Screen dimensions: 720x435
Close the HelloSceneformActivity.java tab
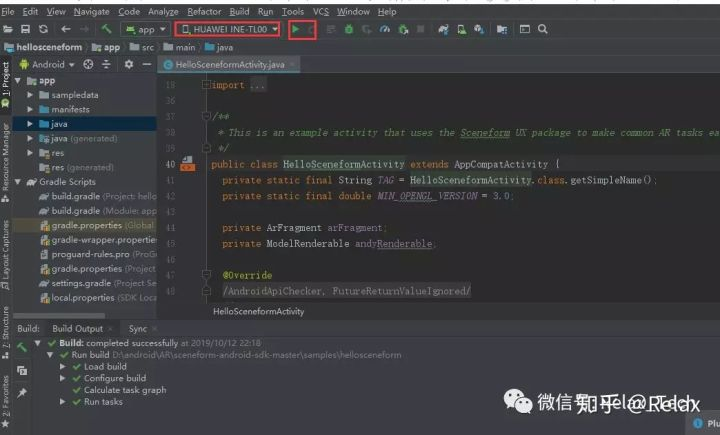292,64
